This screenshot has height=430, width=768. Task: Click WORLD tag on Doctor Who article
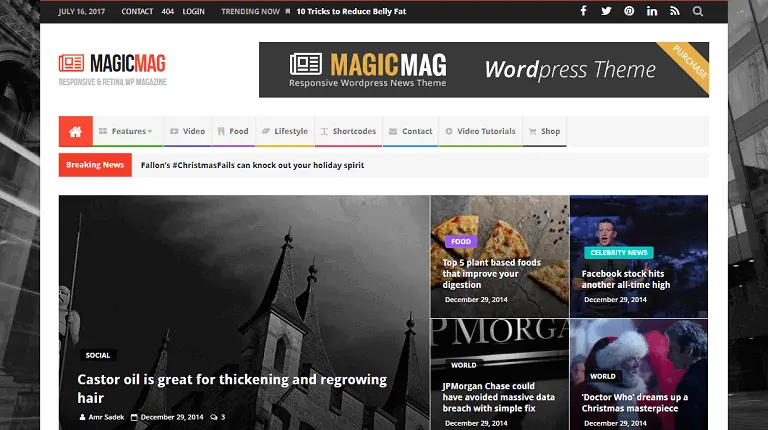[602, 377]
